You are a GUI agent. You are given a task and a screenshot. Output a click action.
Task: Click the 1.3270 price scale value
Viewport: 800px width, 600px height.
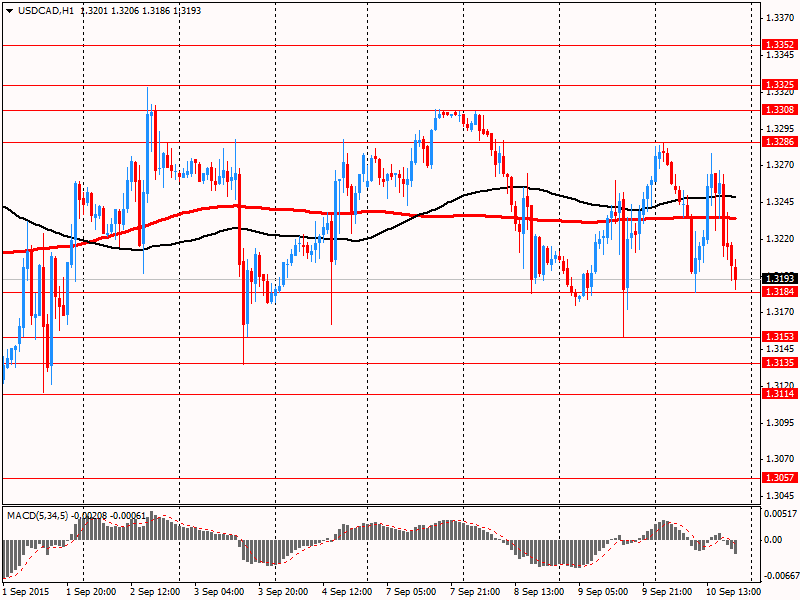pos(780,165)
